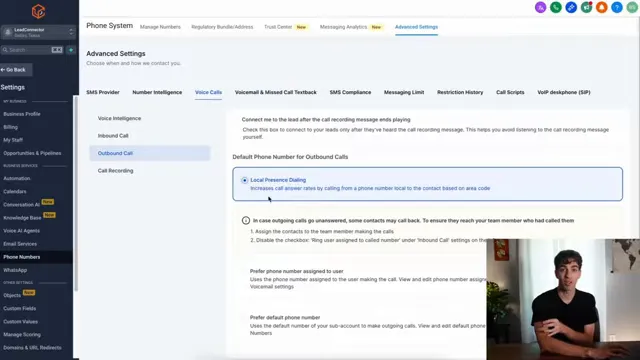Screen dimensions: 640x360
Task: Switch to Number Intelligence sub-tab
Action: [x=157, y=92]
